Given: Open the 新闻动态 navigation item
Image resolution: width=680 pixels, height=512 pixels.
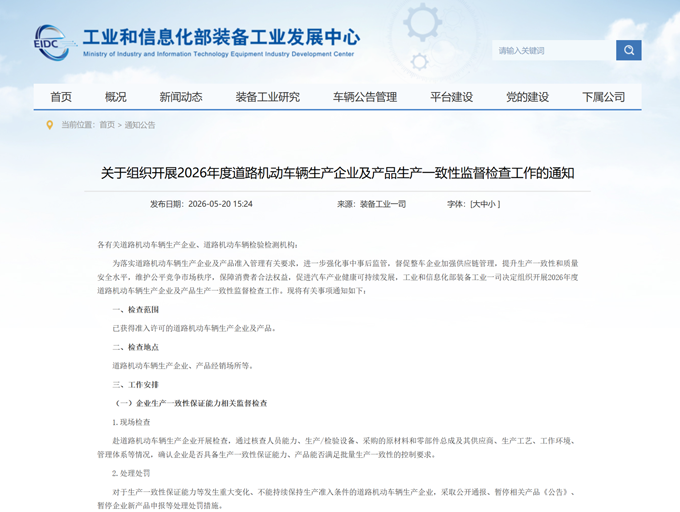Looking at the screenshot, I should [181, 97].
